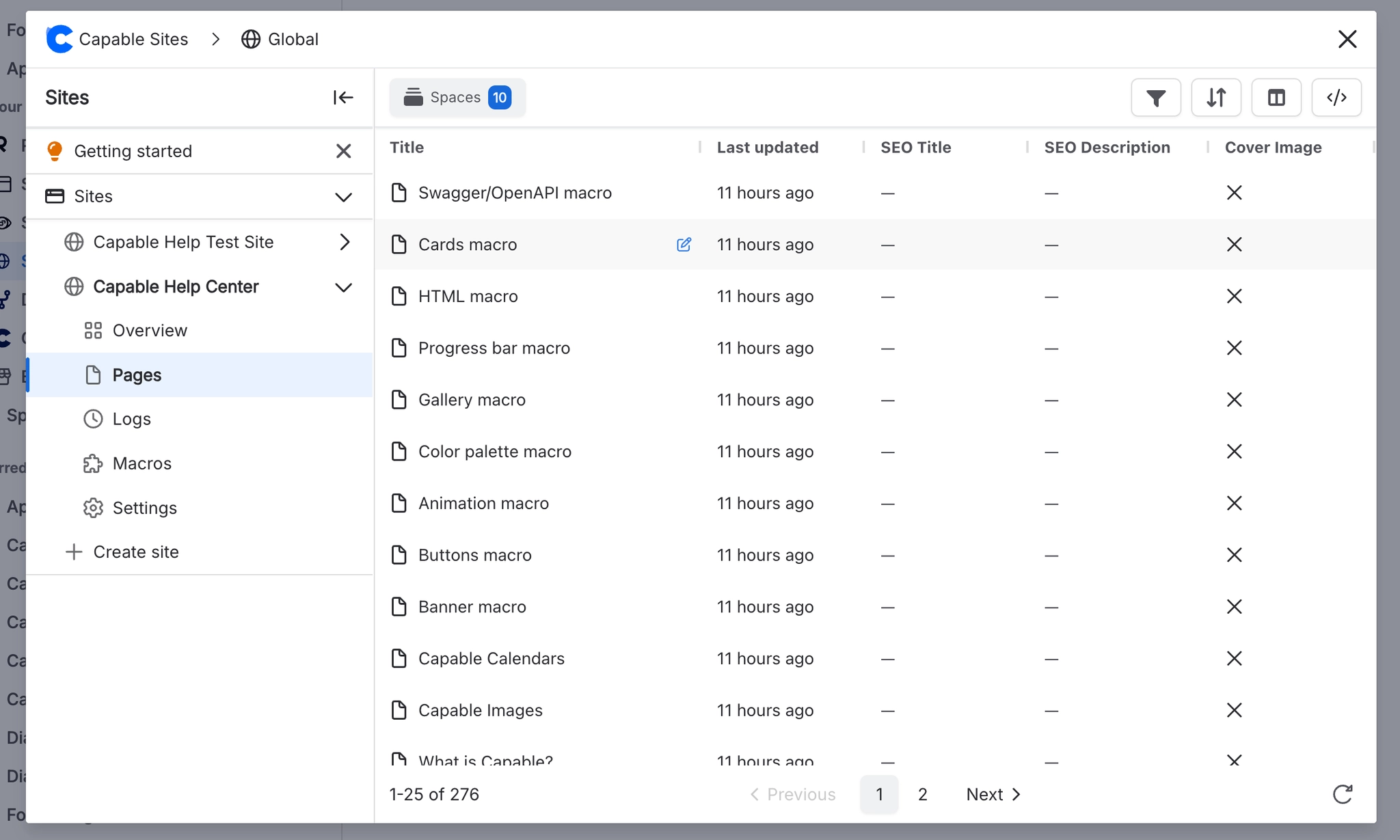Click the Previous page button
1400x840 pixels.
pyautogui.click(x=792, y=794)
